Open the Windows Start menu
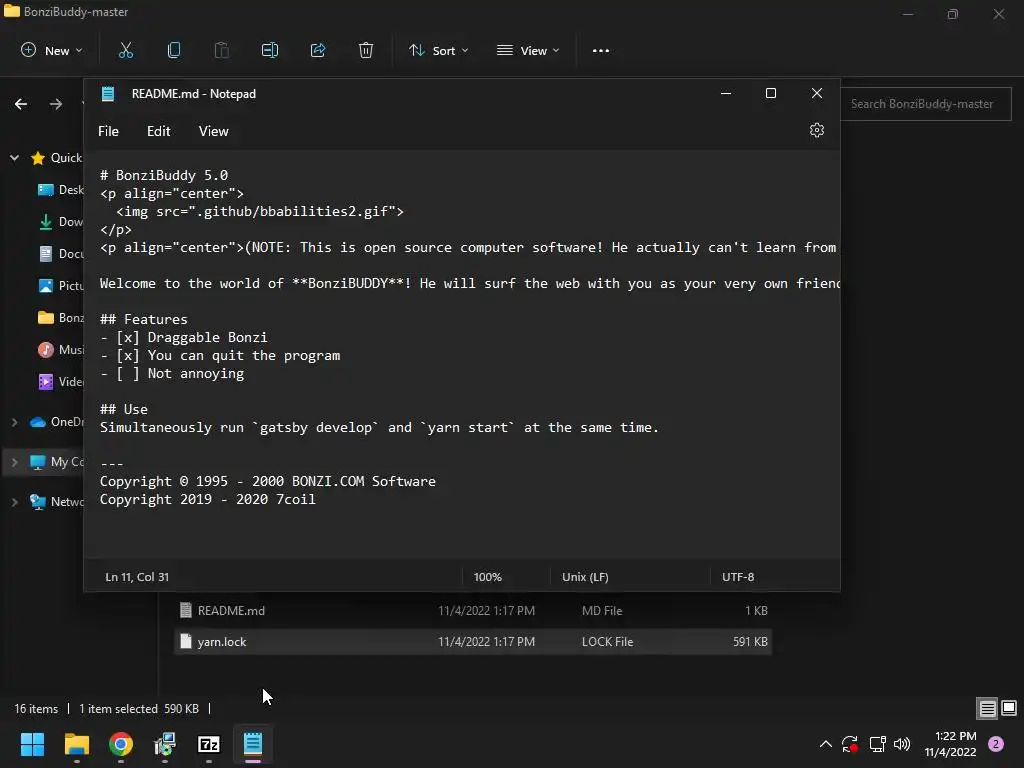This screenshot has height=768, width=1024. pos(32,744)
